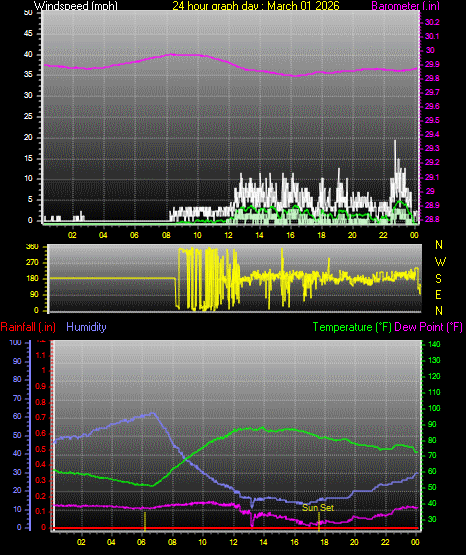The height and width of the screenshot is (555, 466).
Task: Click the yellow sunrise marker line near hour 06
Action: 145,521
